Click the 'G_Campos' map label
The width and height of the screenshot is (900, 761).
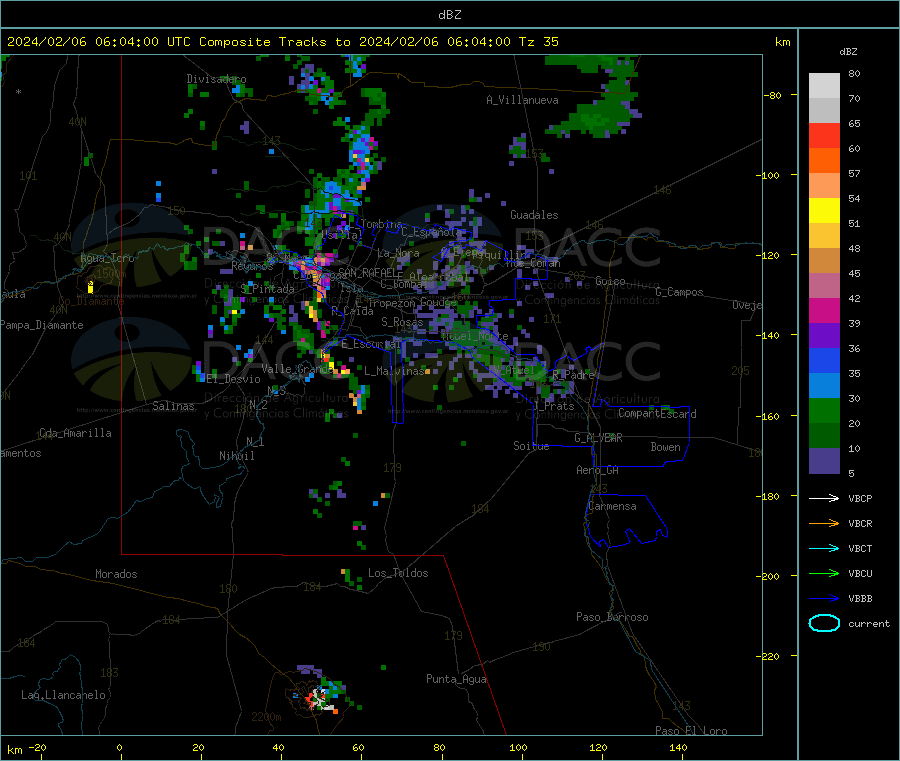coord(679,292)
